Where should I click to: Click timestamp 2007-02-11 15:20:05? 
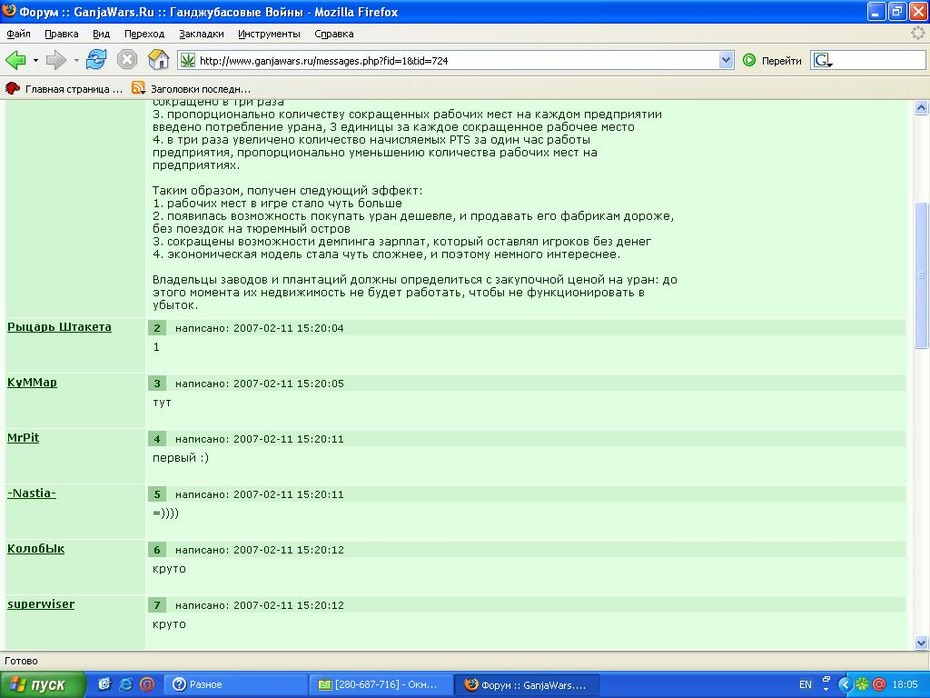[x=288, y=383]
